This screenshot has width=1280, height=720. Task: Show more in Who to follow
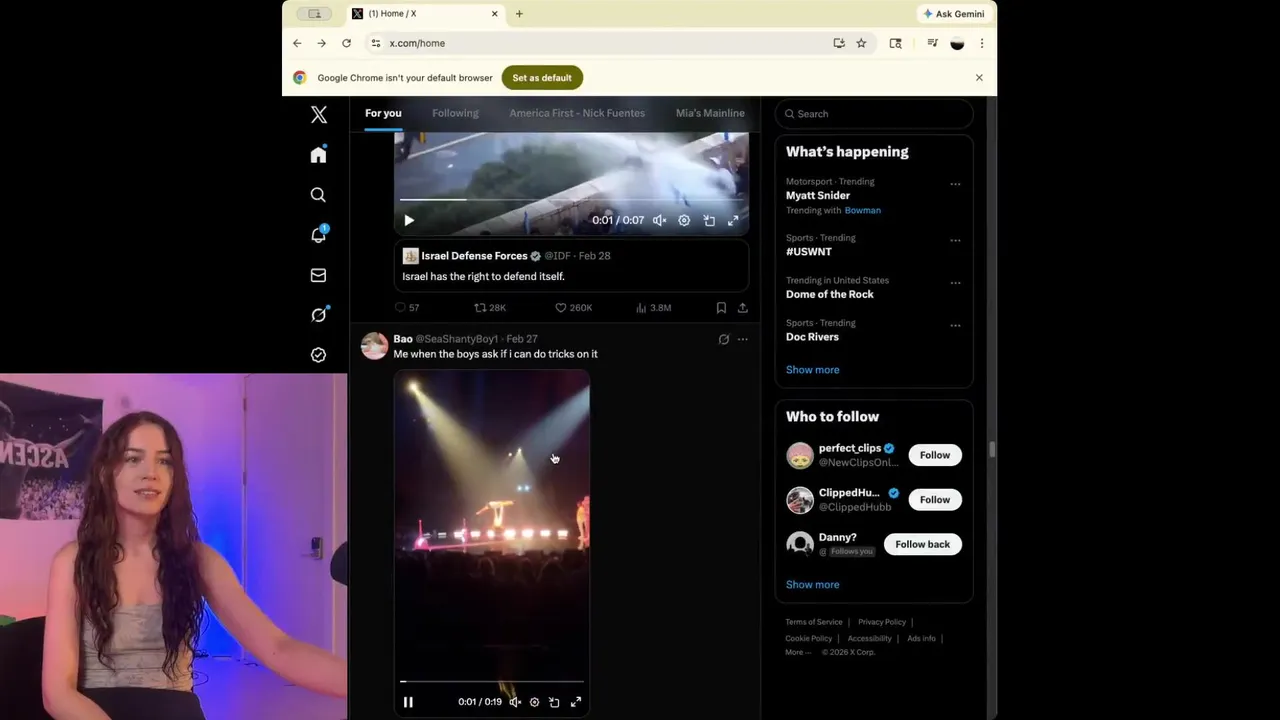(812, 585)
